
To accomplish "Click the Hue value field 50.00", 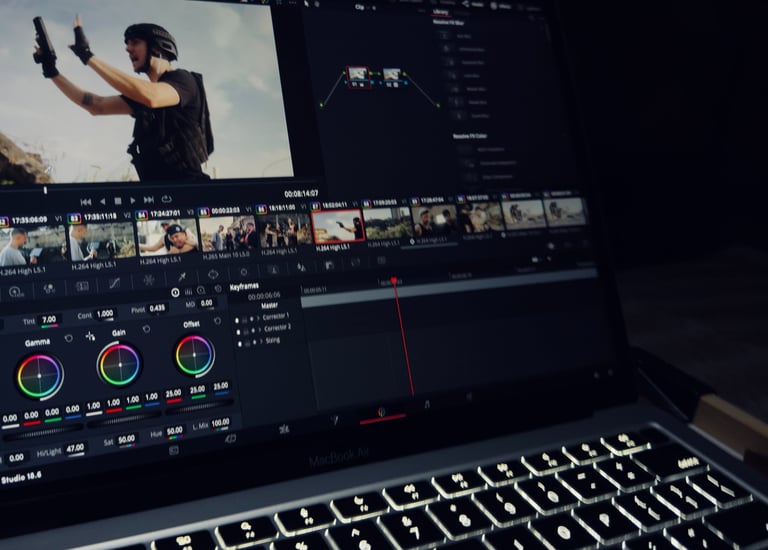I will coord(175,431).
